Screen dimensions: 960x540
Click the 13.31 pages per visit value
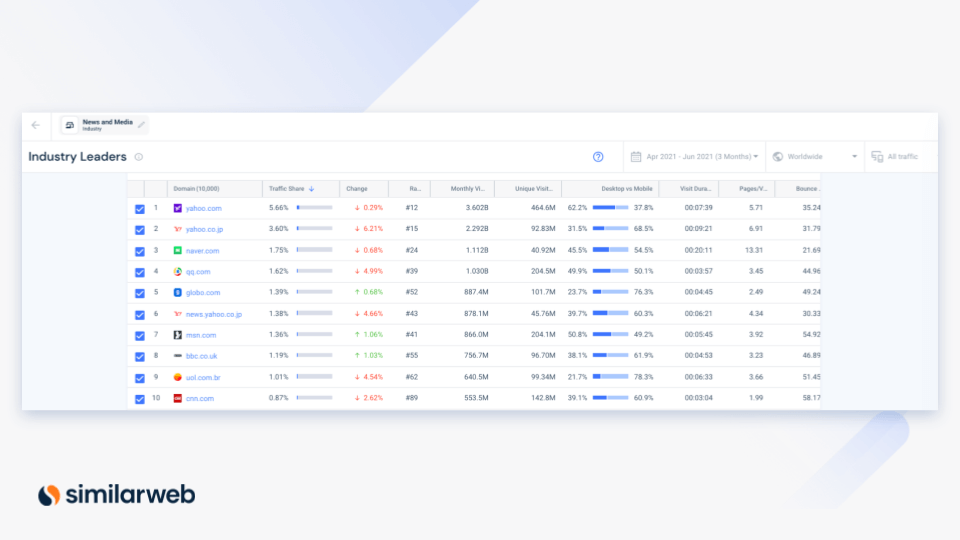(754, 250)
